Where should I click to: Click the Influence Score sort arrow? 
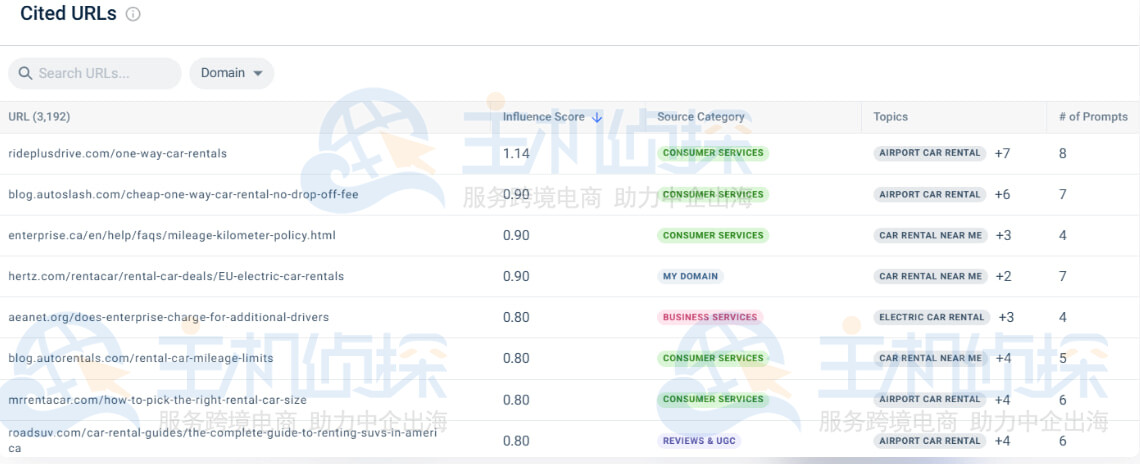597,117
